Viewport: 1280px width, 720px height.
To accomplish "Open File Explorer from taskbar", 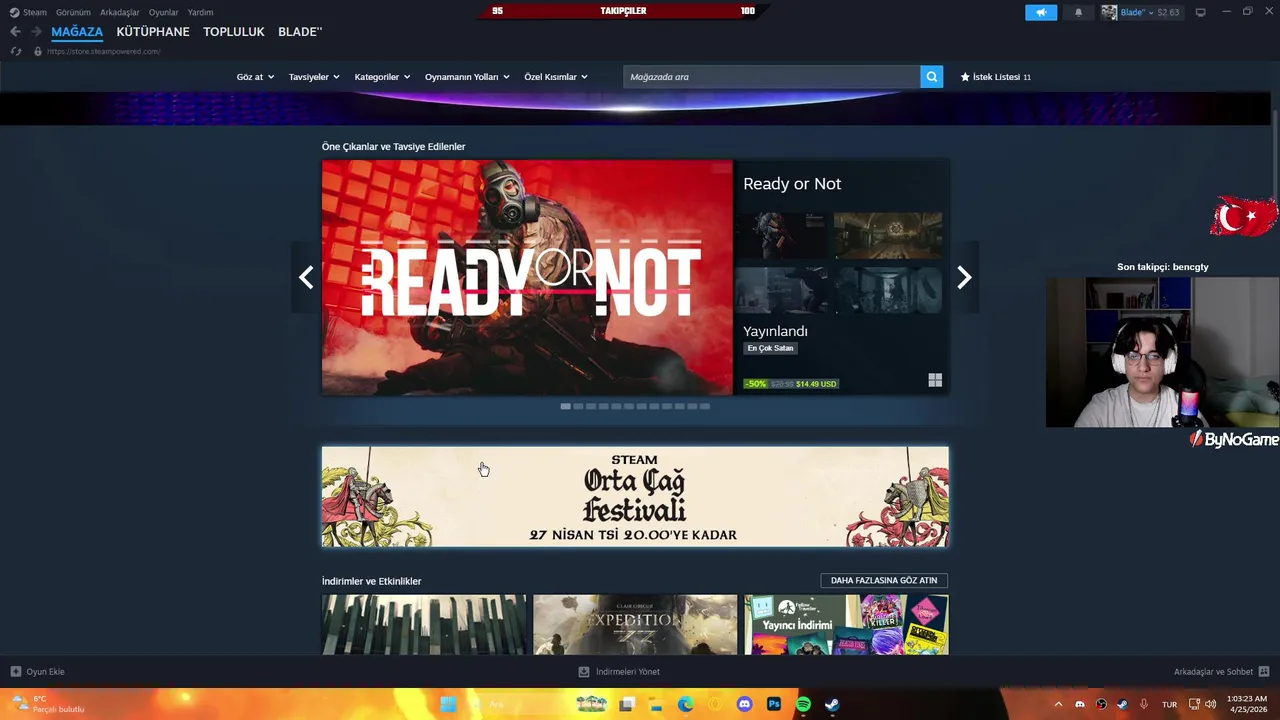I will click(656, 704).
